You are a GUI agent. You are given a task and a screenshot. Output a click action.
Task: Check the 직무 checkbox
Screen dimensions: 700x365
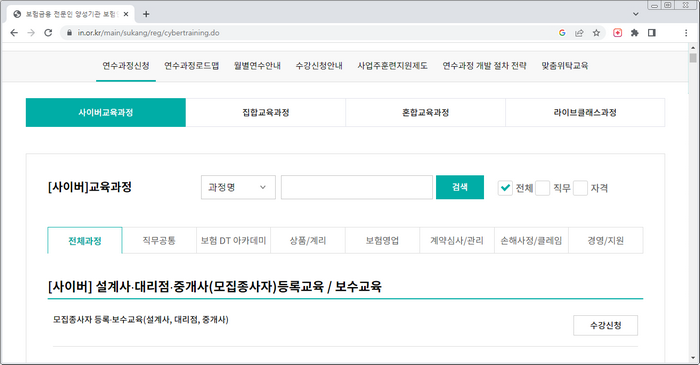542,188
